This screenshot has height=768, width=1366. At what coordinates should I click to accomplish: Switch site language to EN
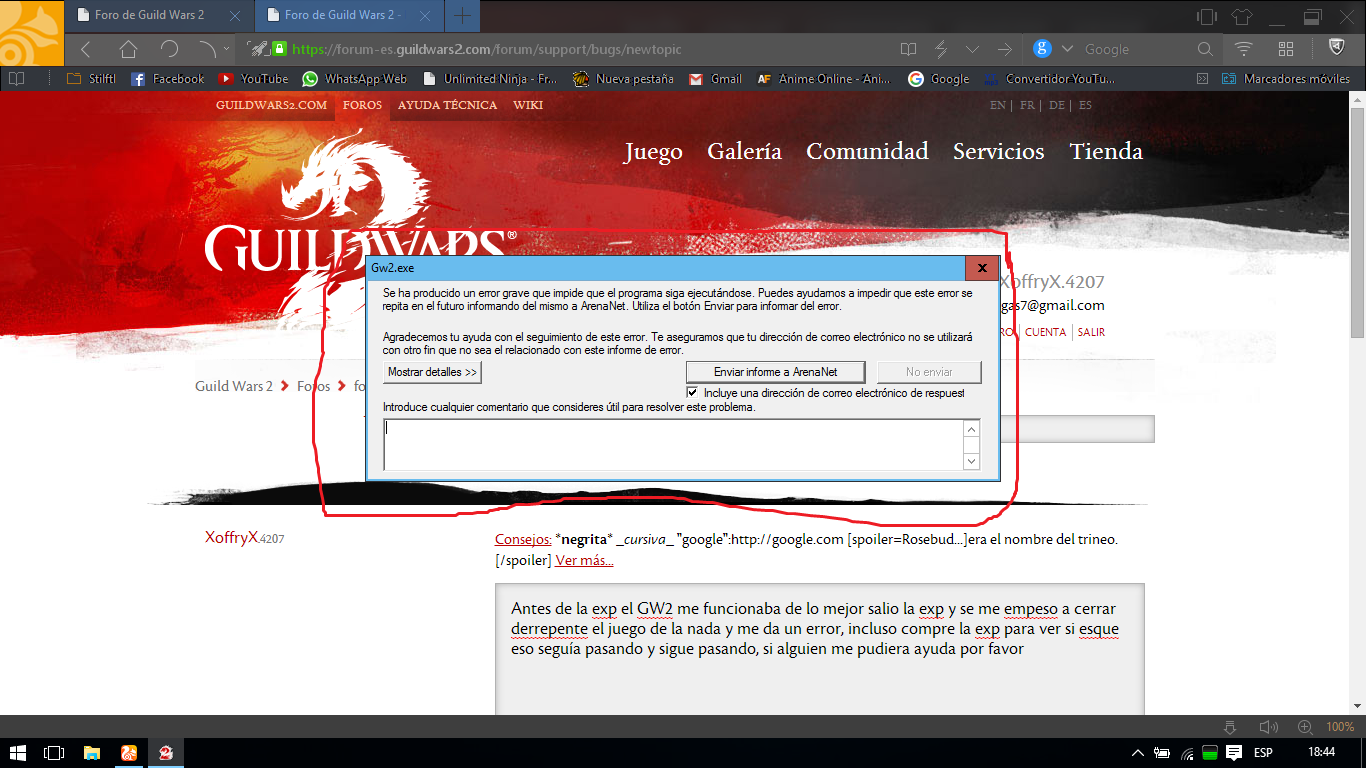point(997,105)
